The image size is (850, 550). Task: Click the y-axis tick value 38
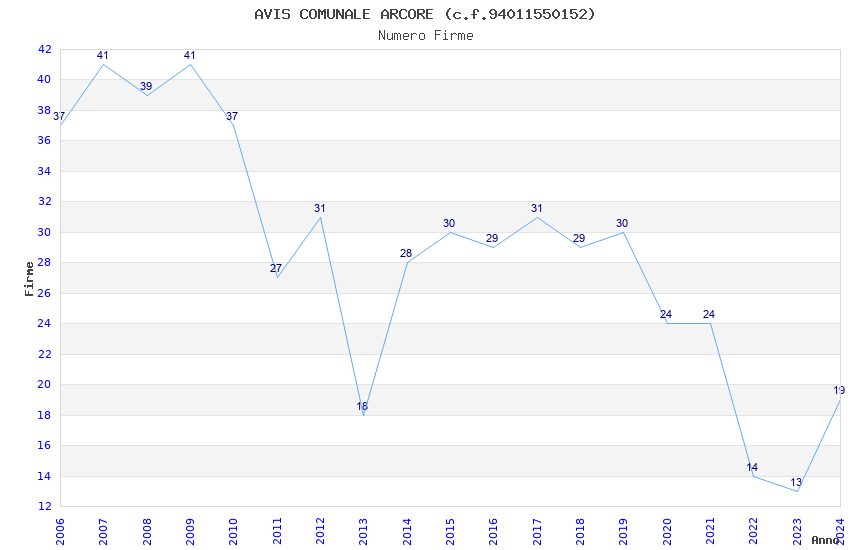(x=44, y=111)
